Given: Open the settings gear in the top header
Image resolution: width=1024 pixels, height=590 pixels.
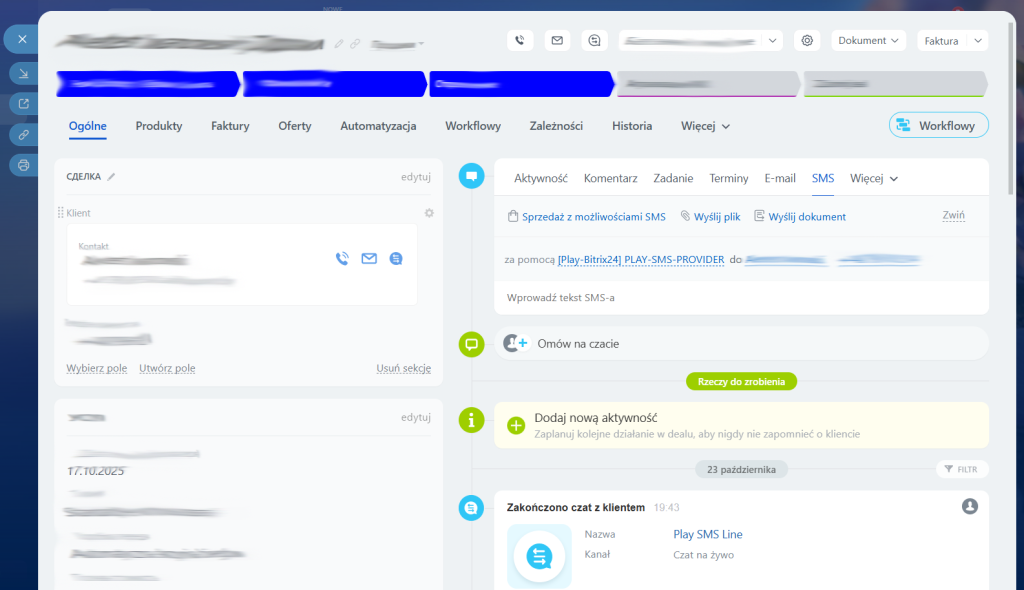Looking at the screenshot, I should (x=807, y=40).
